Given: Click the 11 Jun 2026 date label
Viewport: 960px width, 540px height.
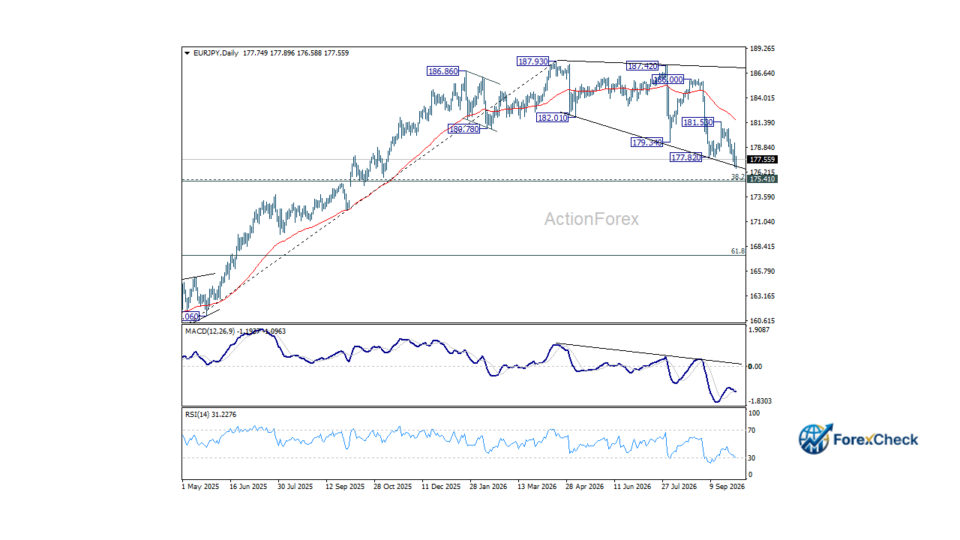Looking at the screenshot, I should (x=632, y=487).
